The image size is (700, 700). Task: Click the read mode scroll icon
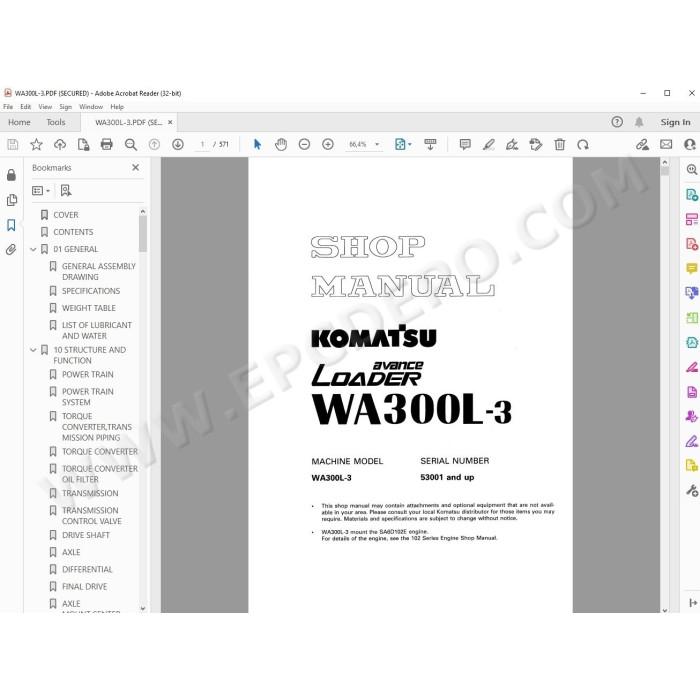click(430, 144)
